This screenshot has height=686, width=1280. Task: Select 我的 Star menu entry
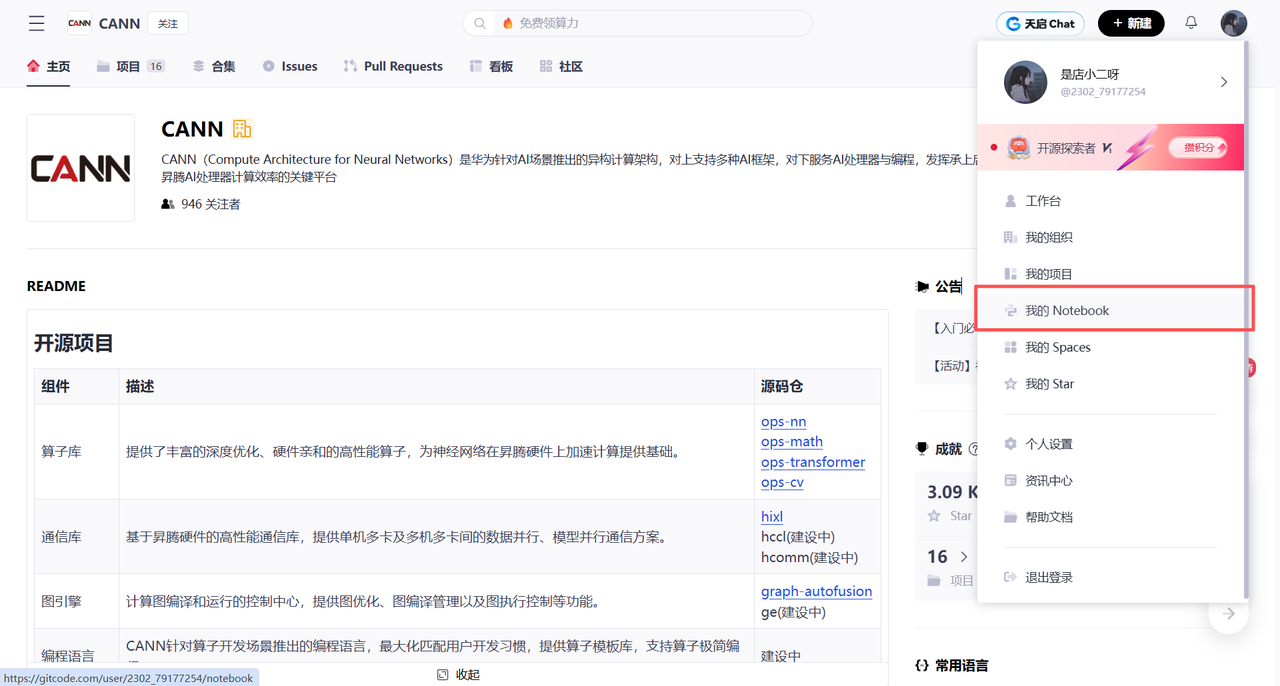(1110, 384)
